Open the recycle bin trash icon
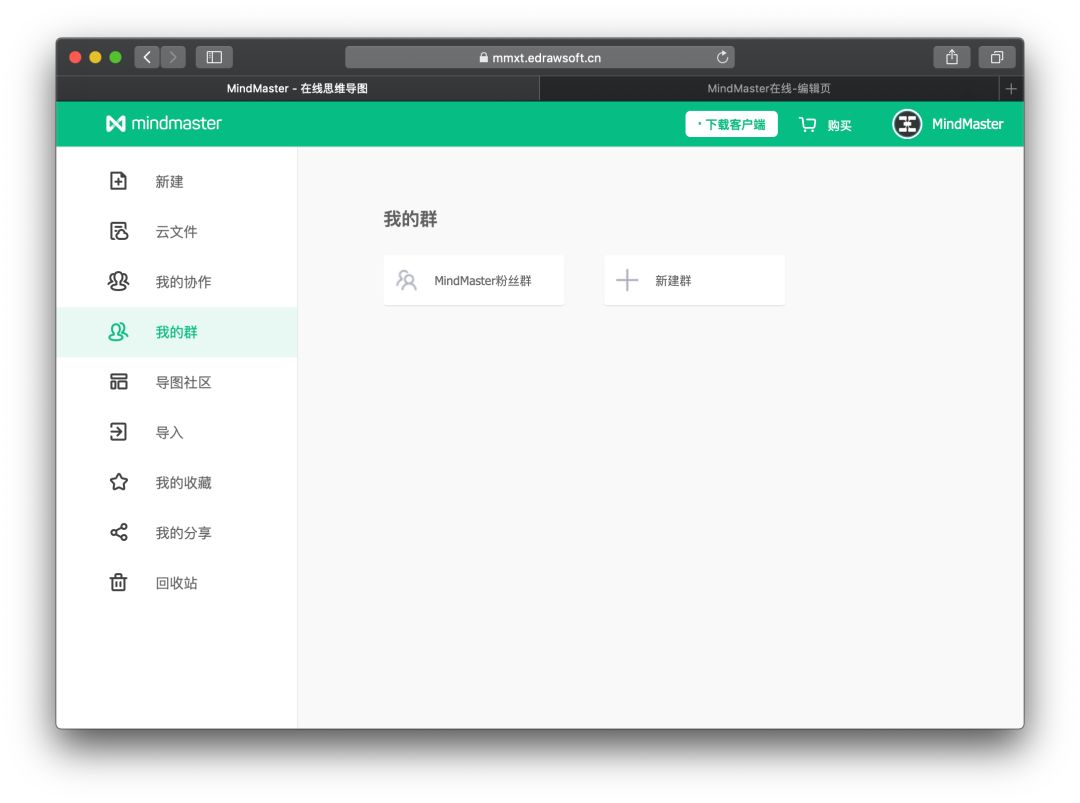 pos(118,582)
